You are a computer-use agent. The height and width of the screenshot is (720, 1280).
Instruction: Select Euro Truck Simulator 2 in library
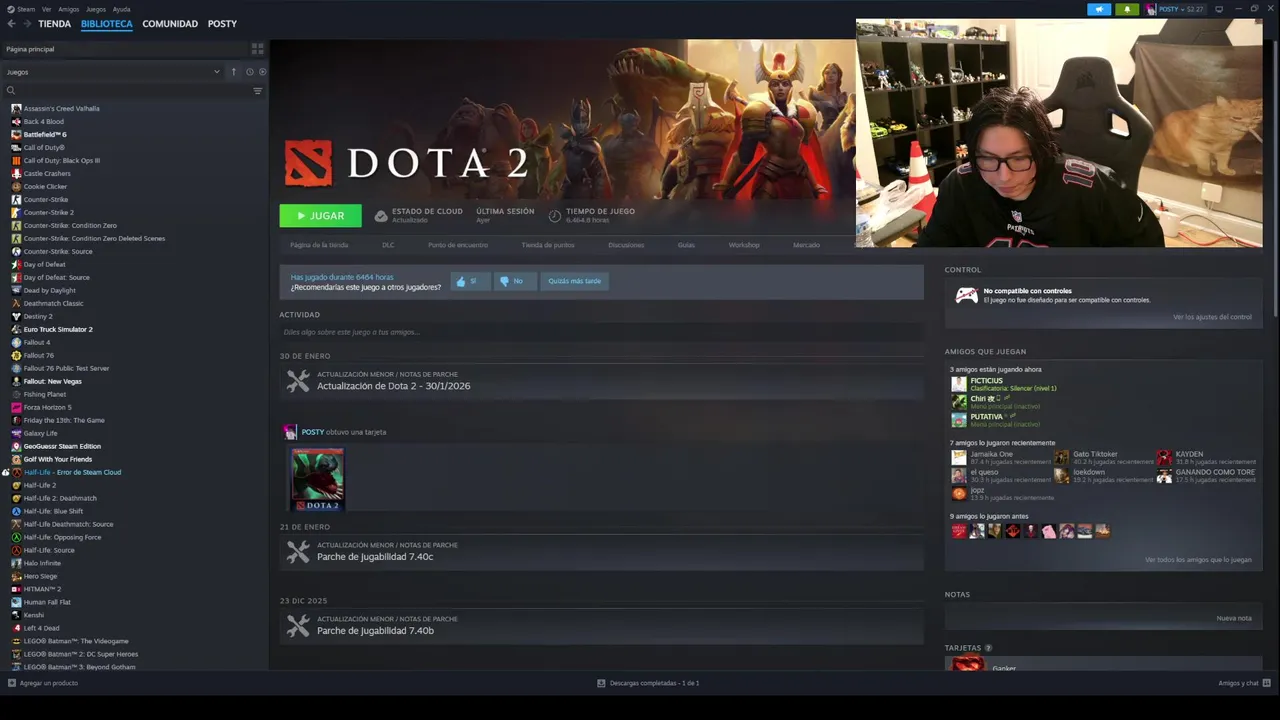[x=57, y=329]
